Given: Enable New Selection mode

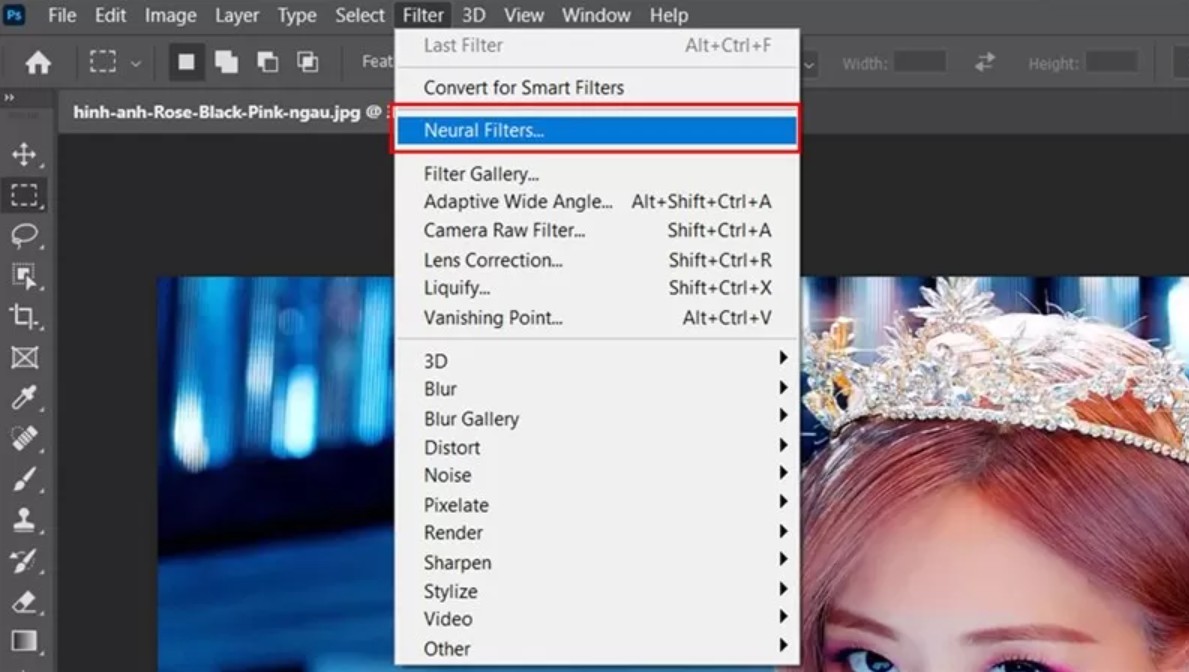Looking at the screenshot, I should coord(186,63).
